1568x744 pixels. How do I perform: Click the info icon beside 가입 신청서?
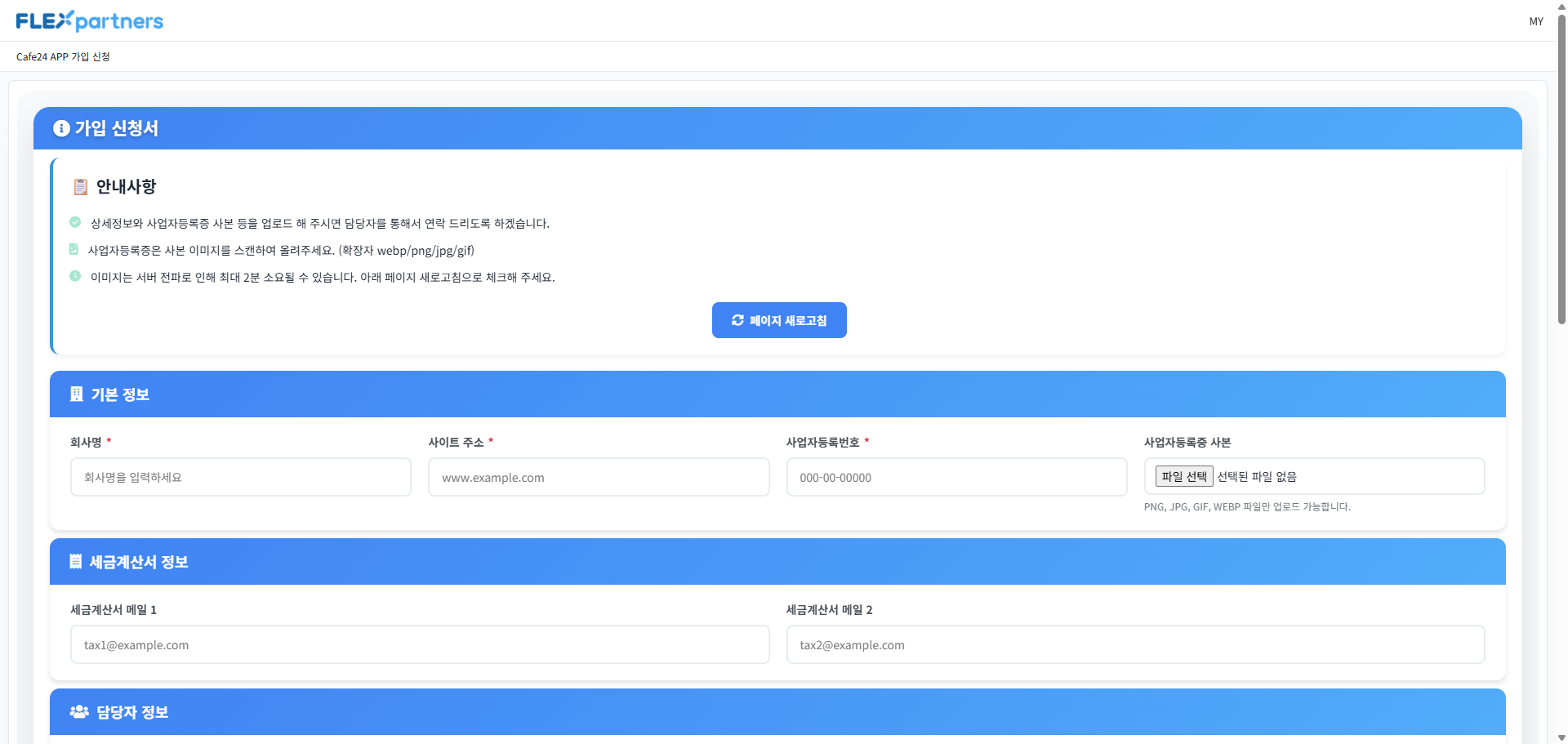61,129
